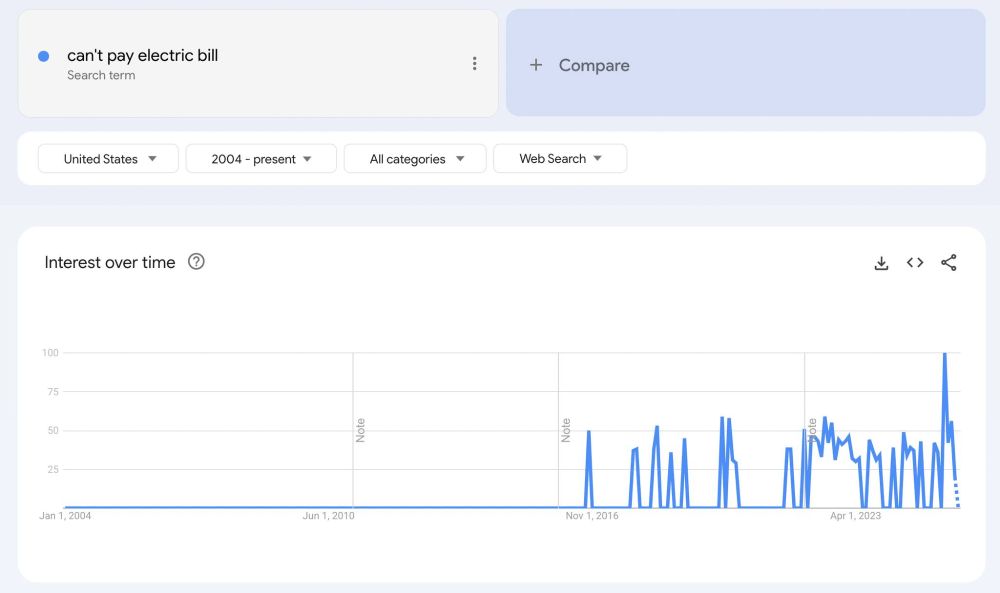Click the chart line spike near Nov 2016

coord(589,433)
